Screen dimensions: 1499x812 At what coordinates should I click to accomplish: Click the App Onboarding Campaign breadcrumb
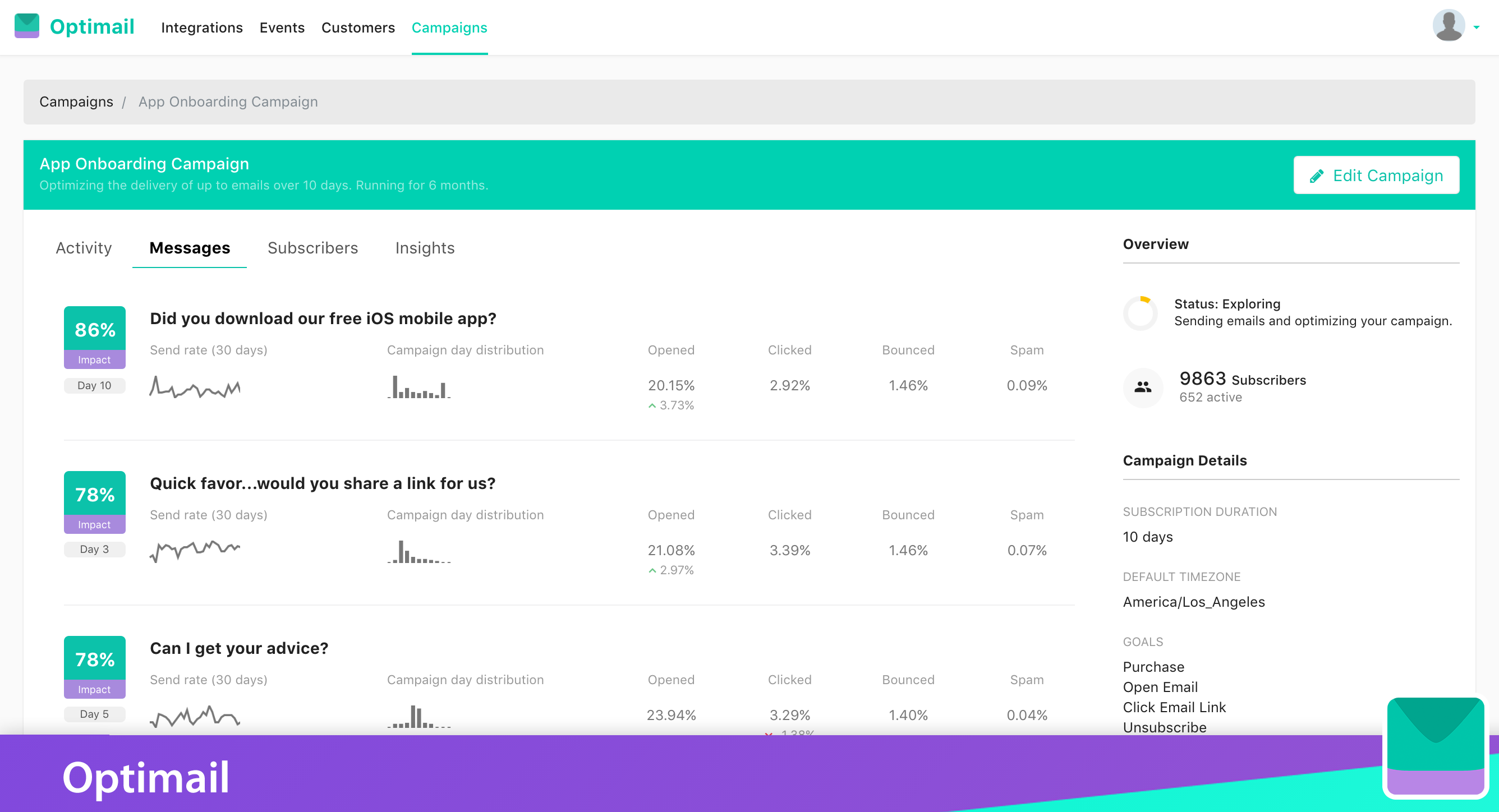click(228, 102)
